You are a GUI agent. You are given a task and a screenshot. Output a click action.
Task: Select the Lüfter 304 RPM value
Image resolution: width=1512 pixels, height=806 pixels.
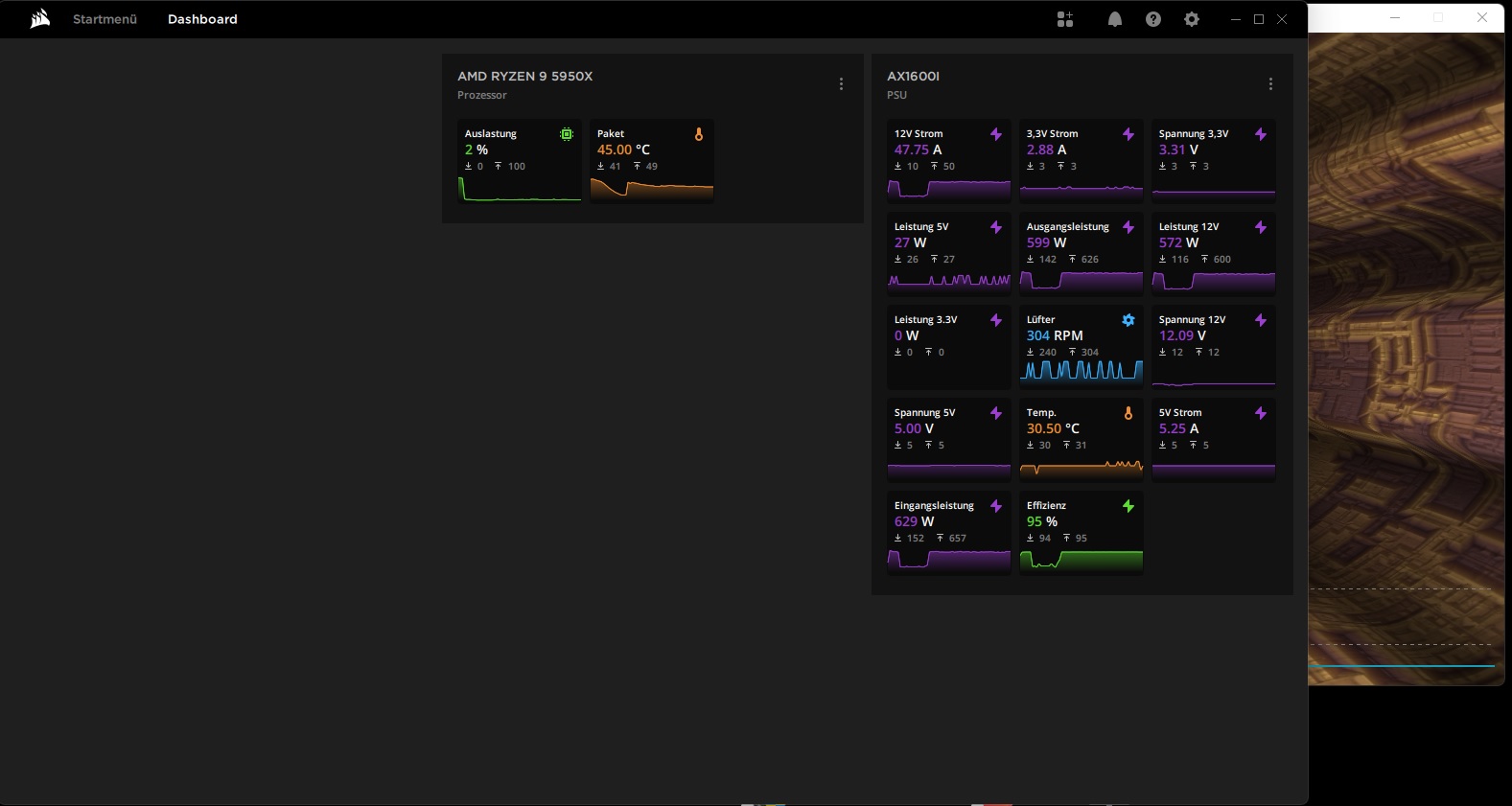pos(1055,335)
